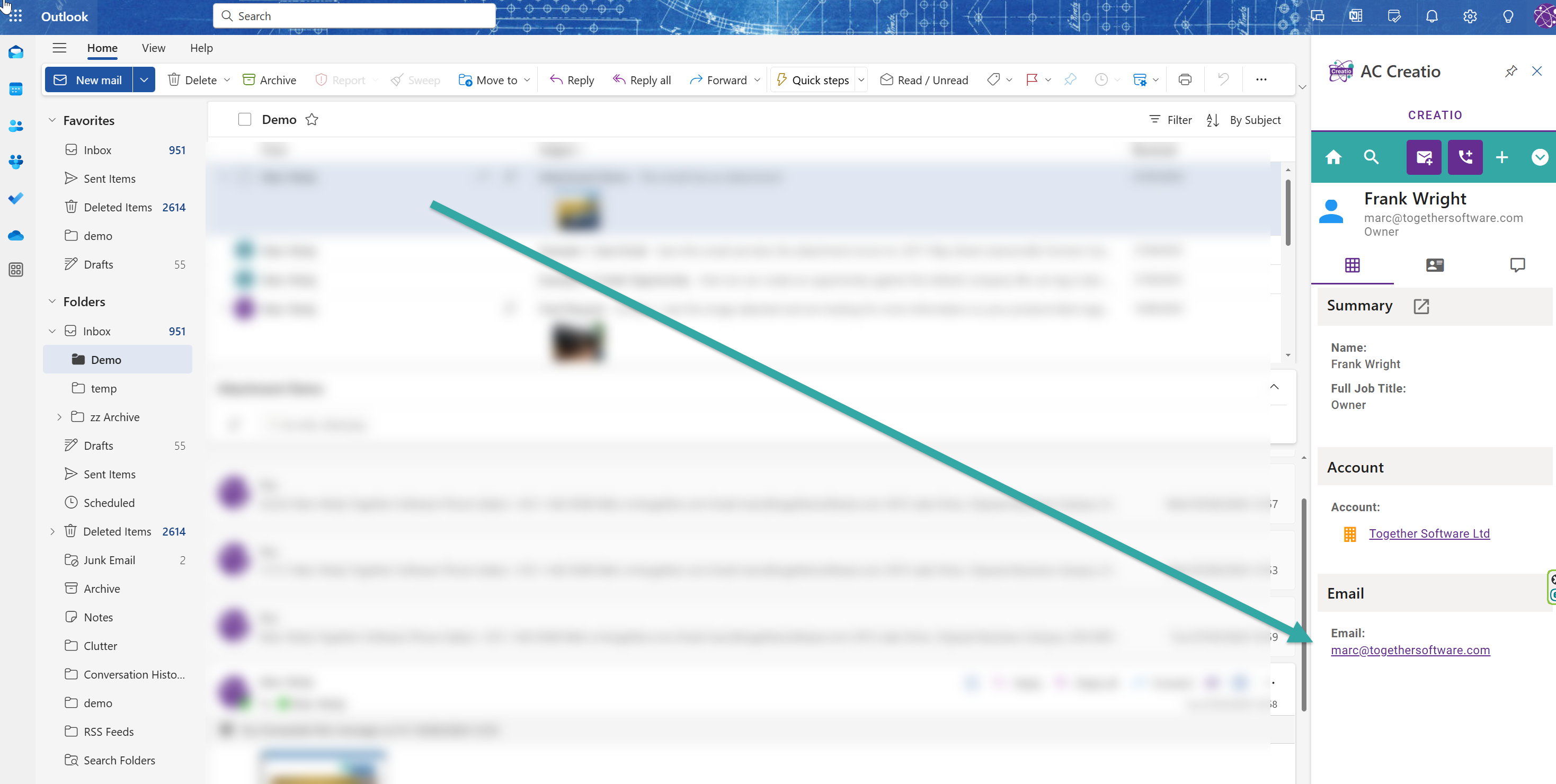Open Summary in a new window icon
Viewport: 1556px width, 784px height.
[1421, 306]
